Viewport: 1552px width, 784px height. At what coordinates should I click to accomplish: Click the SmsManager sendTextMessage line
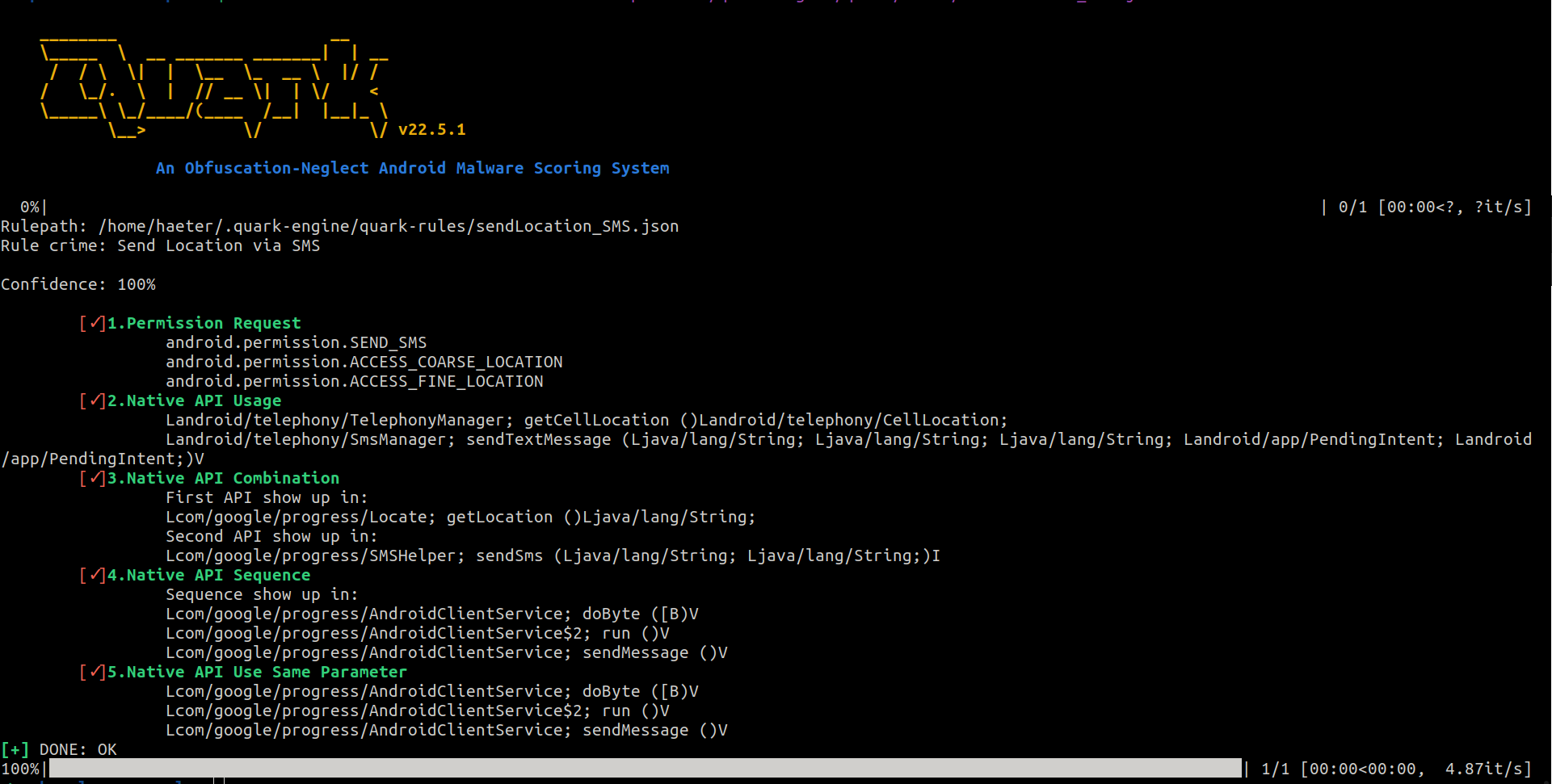(x=849, y=439)
